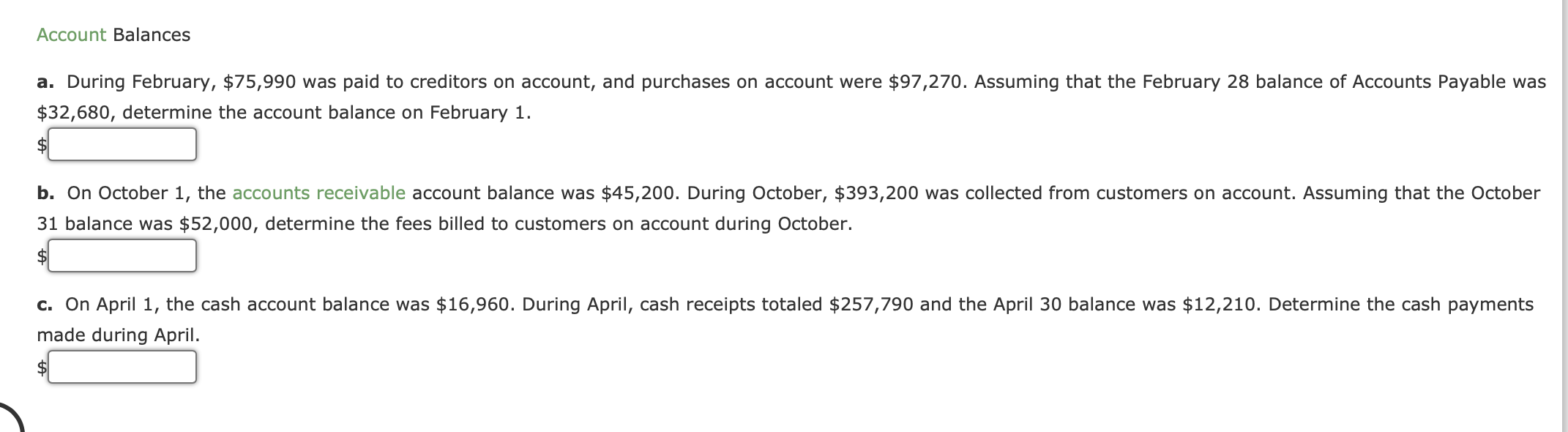This screenshot has height=432, width=1568.
Task: Open the green Account link in heading
Action: tap(71, 35)
